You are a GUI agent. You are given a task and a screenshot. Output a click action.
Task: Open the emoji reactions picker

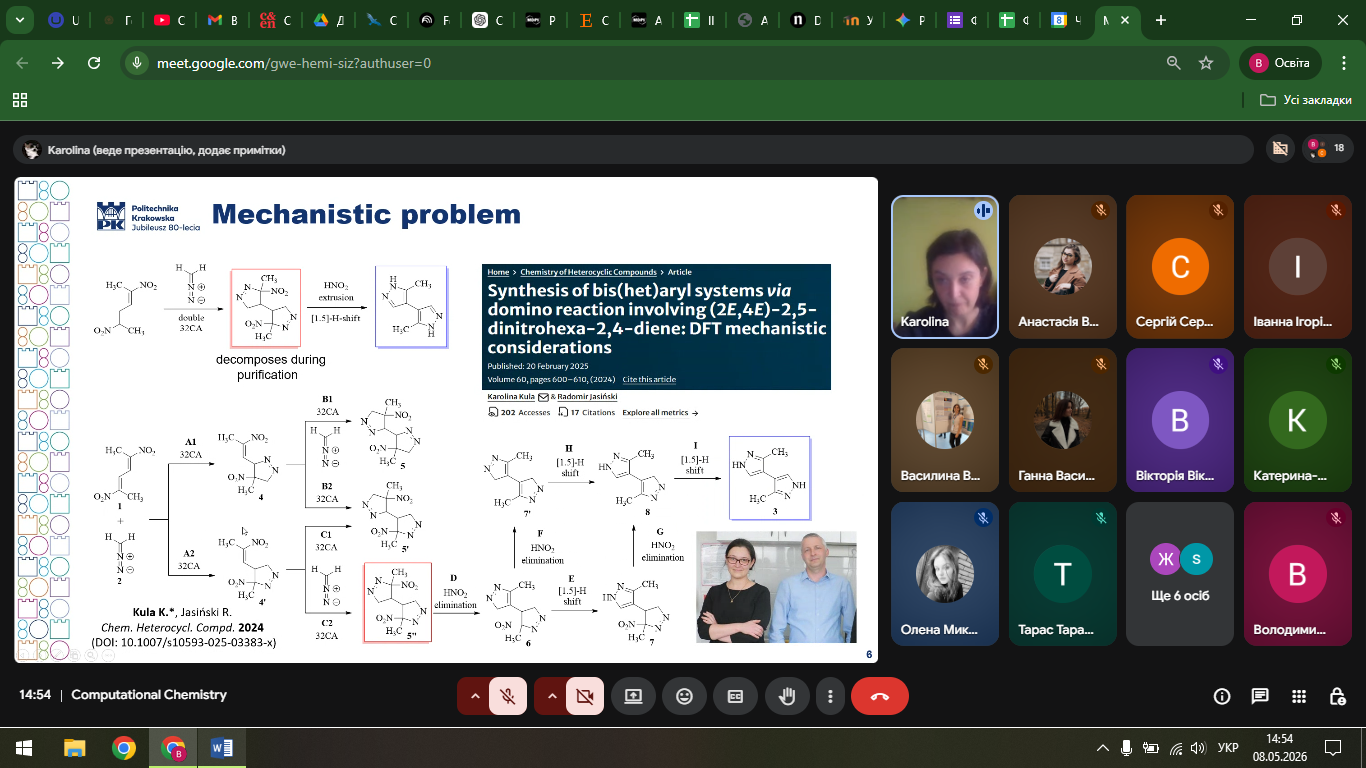pyautogui.click(x=684, y=696)
